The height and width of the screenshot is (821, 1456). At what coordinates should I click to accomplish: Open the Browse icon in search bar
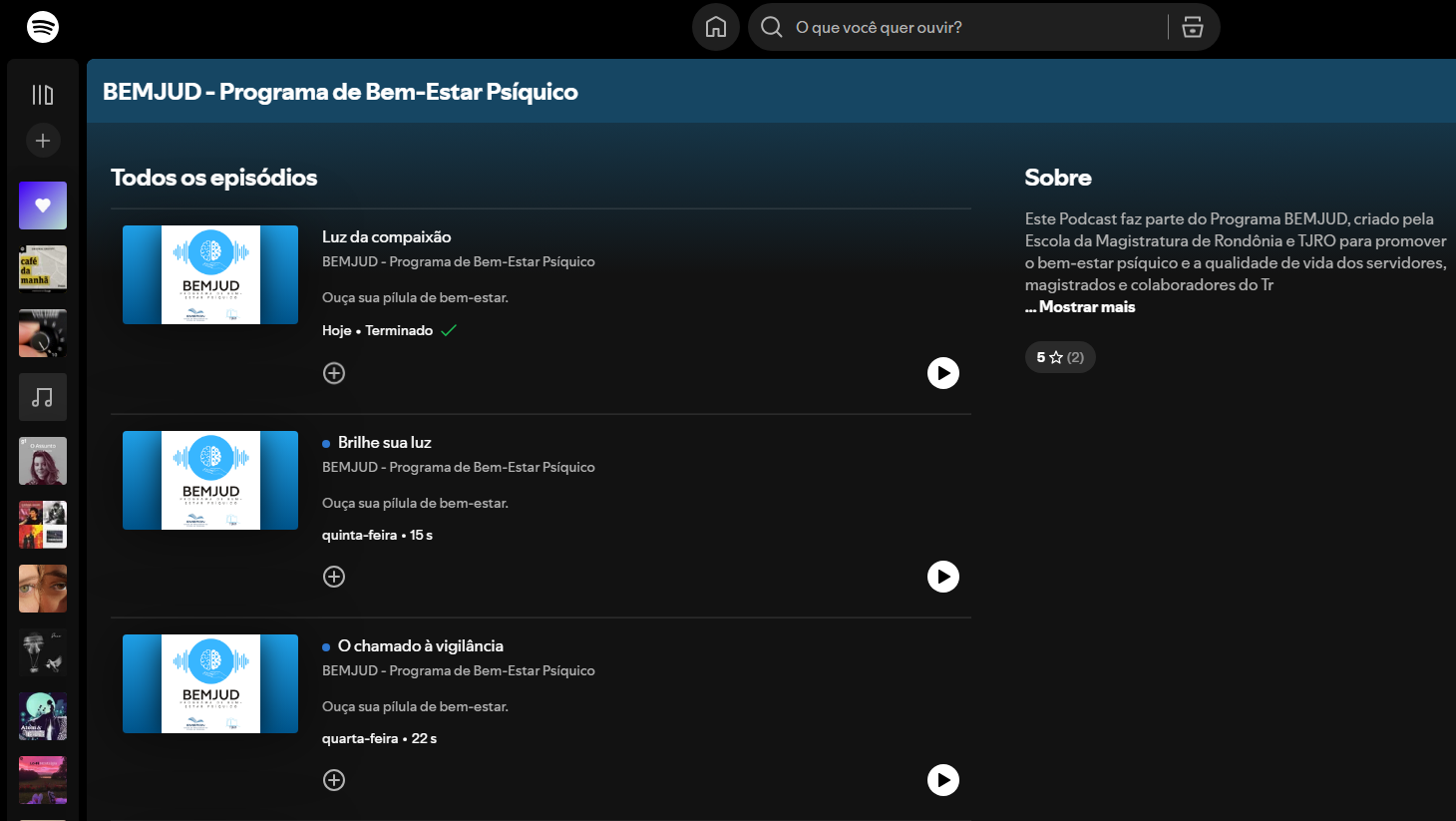click(x=1192, y=27)
